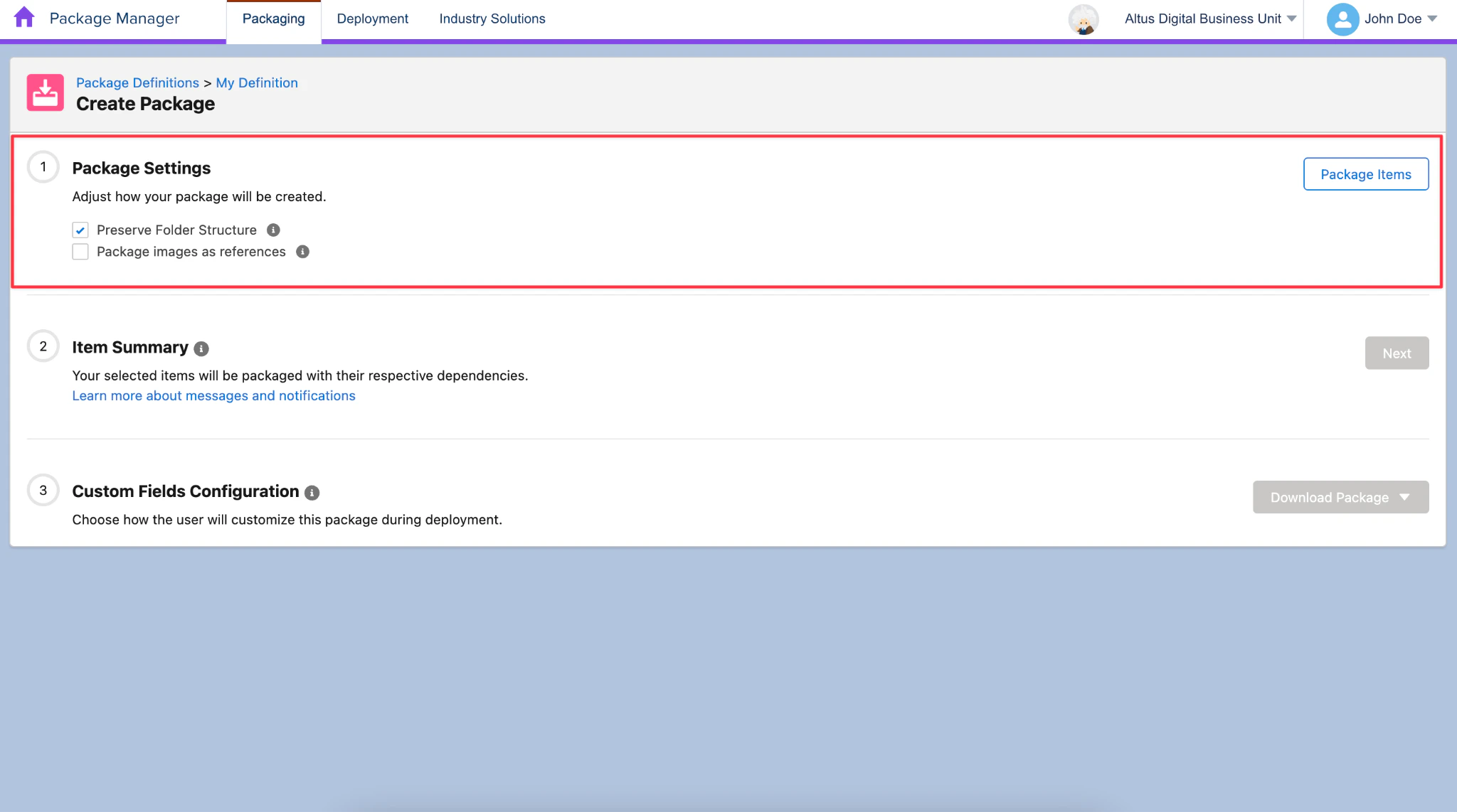
Task: Open the Custom Fields Configuration info icon
Action: click(312, 492)
